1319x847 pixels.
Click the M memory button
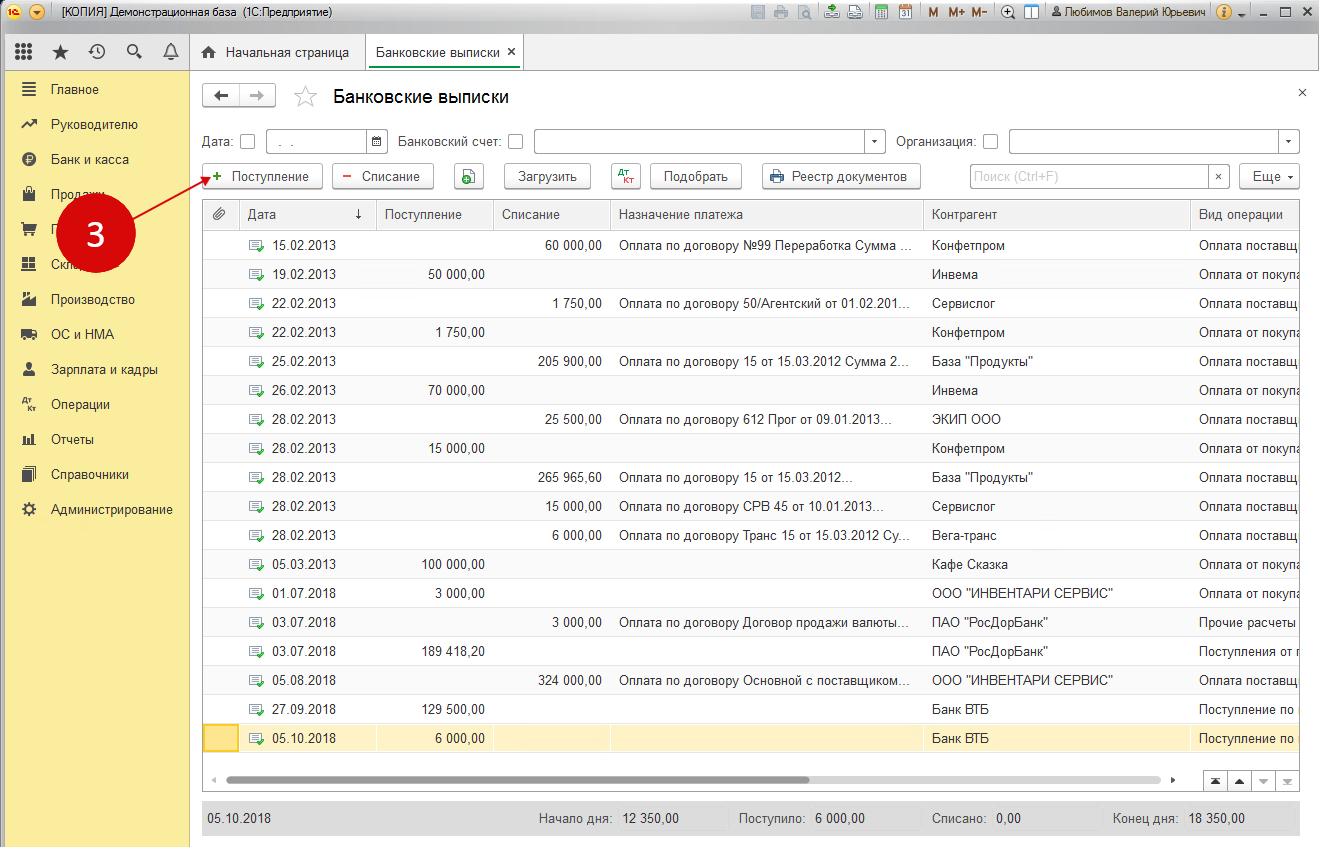[933, 12]
